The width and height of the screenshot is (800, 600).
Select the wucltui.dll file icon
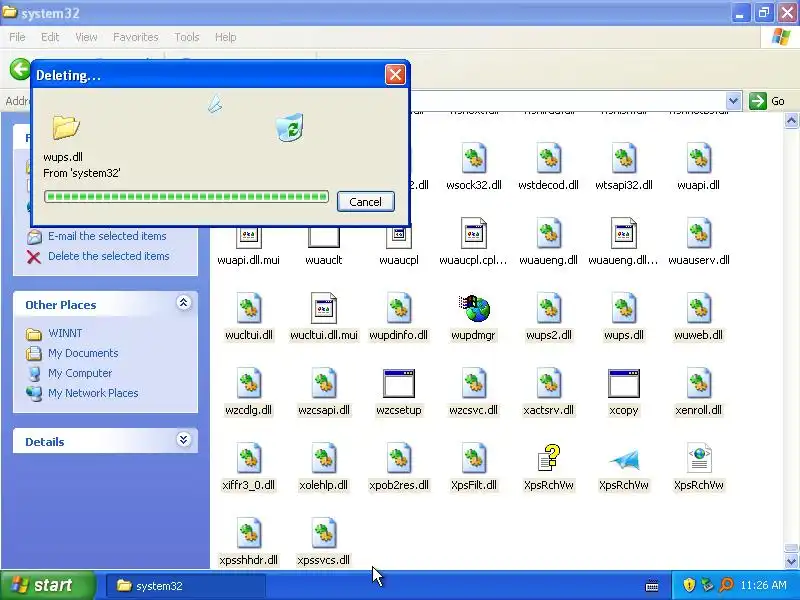[x=249, y=308]
